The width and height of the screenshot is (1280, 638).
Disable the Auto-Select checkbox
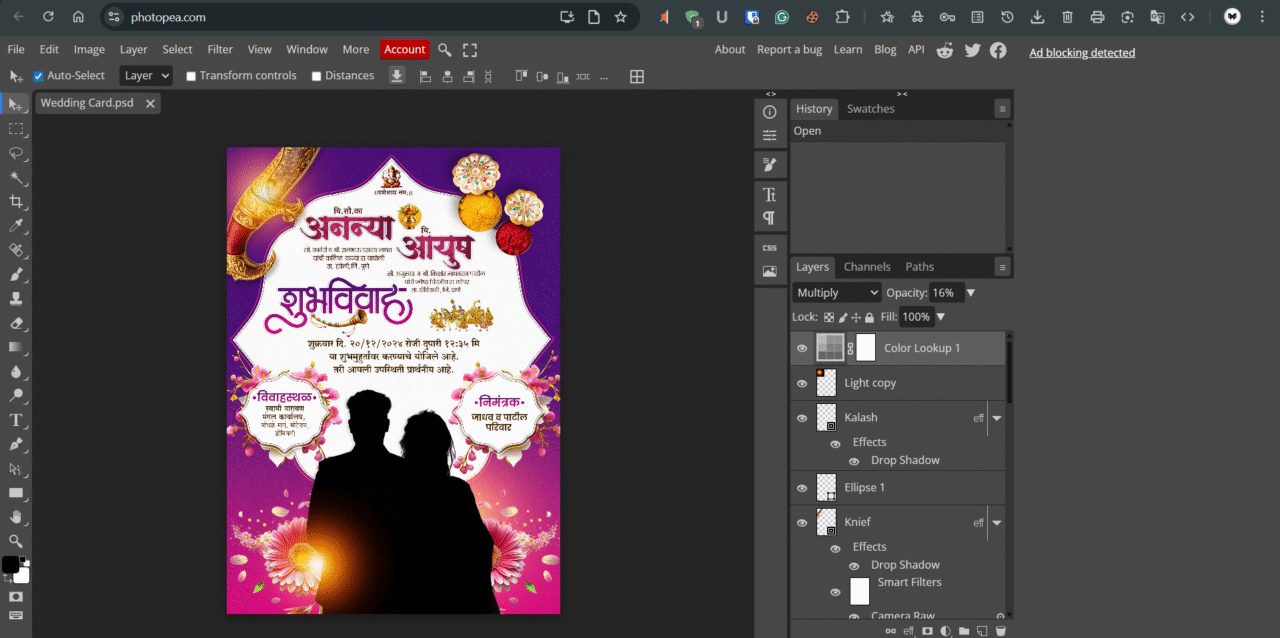click(39, 76)
